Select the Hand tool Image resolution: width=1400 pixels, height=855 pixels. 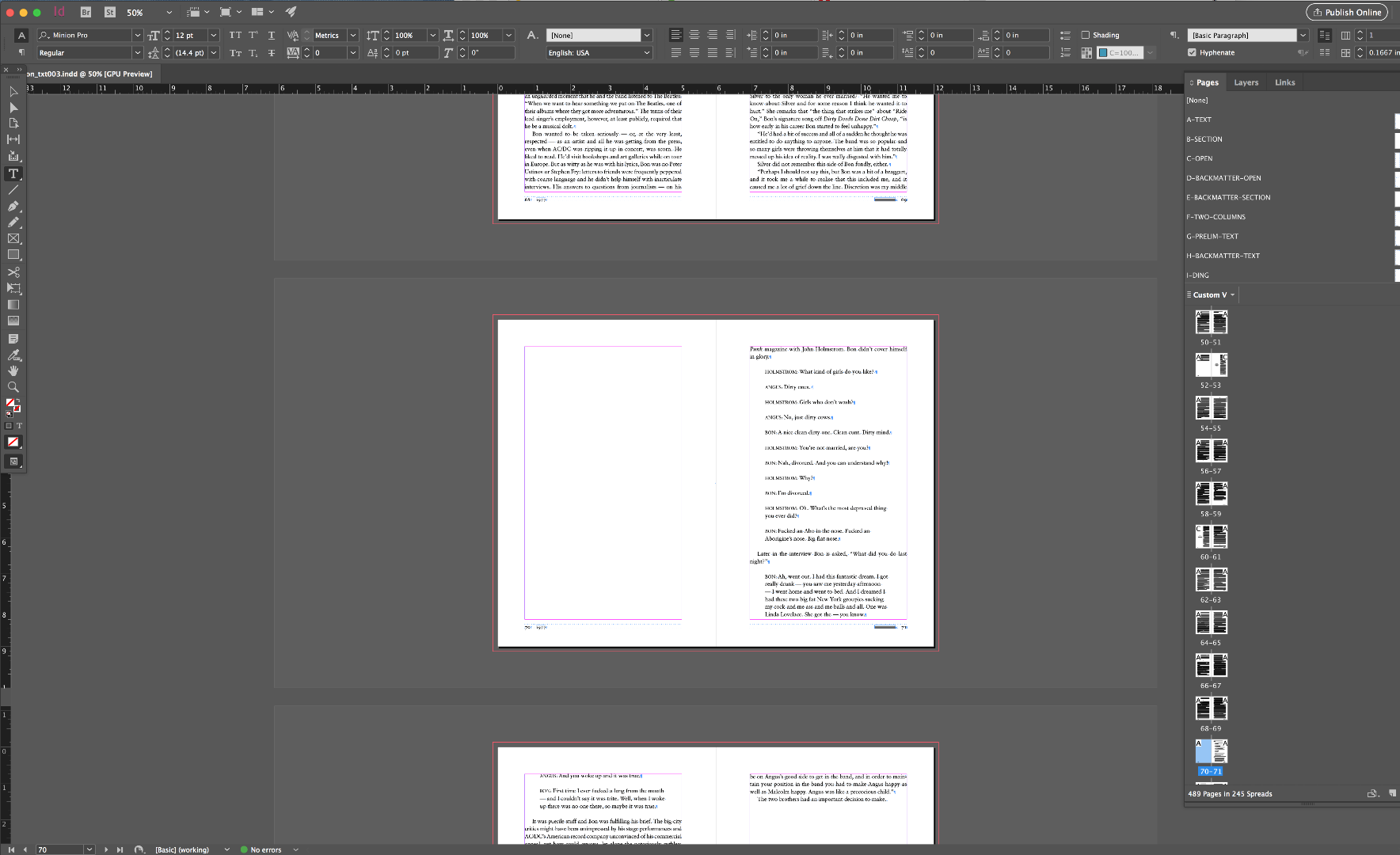(x=13, y=370)
